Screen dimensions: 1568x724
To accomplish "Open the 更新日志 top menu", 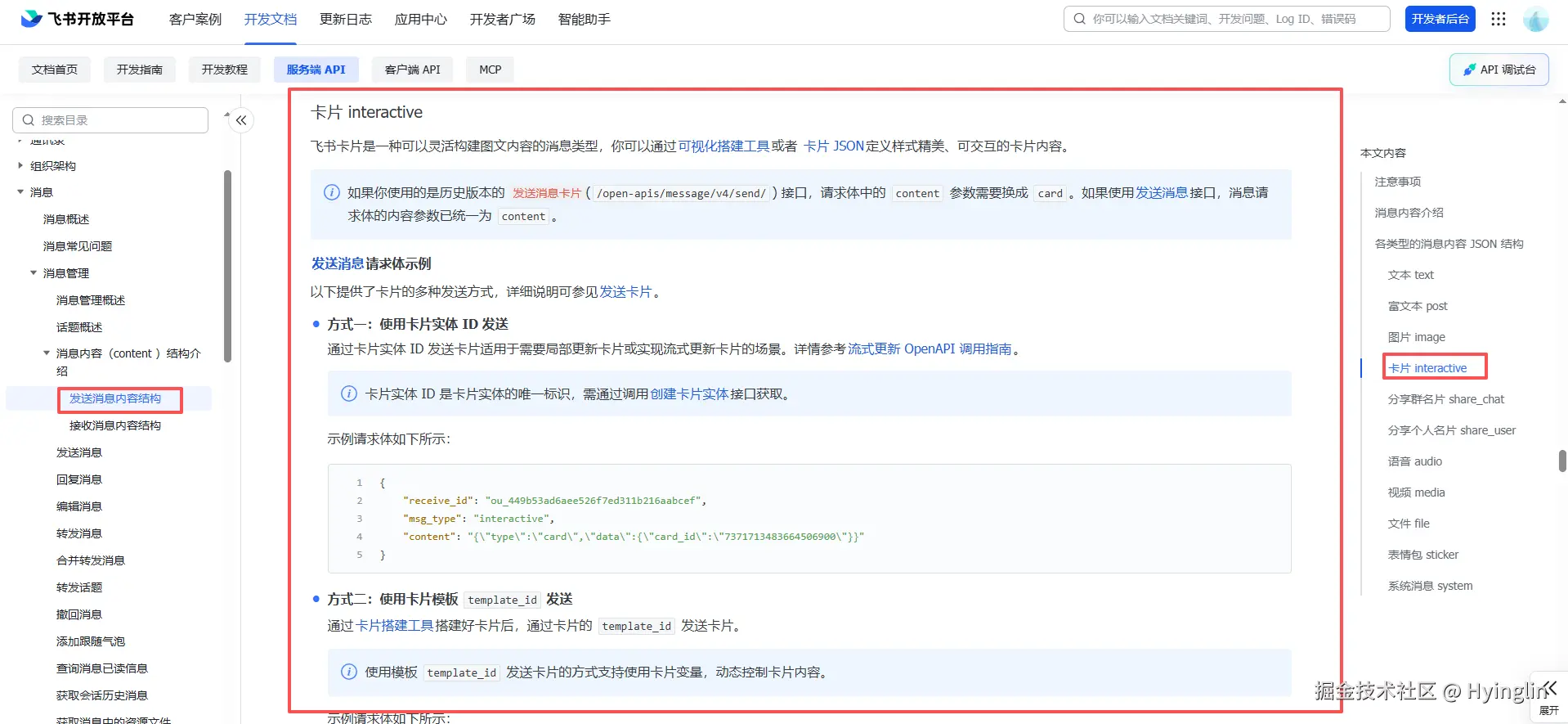I will coord(346,19).
